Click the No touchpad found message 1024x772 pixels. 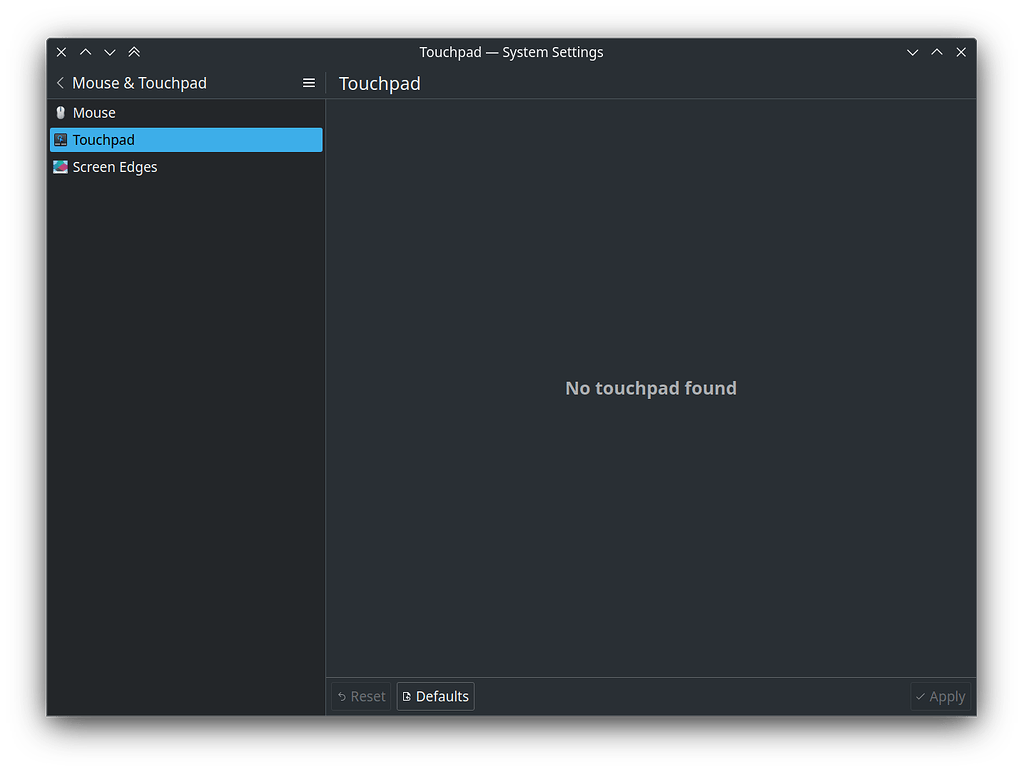(x=650, y=388)
